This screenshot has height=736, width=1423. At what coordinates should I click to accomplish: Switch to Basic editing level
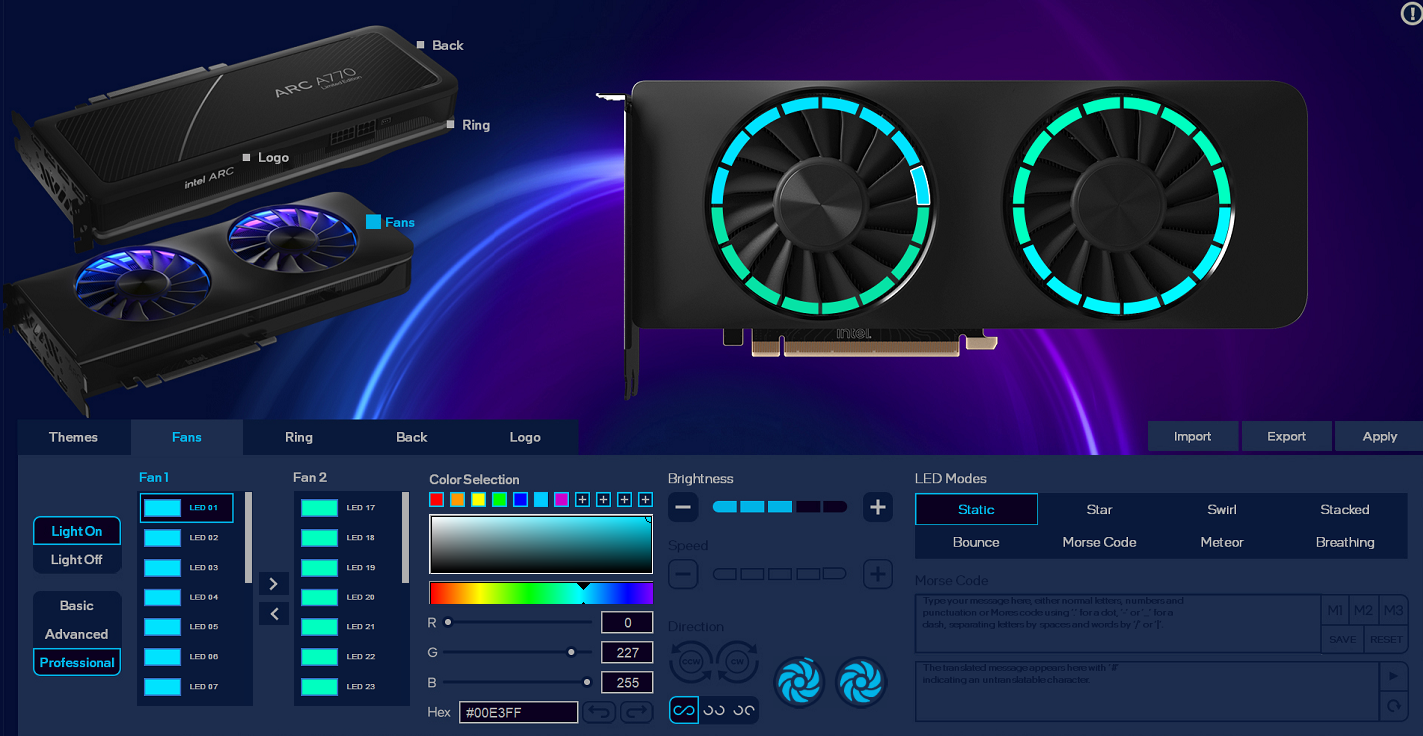(77, 606)
